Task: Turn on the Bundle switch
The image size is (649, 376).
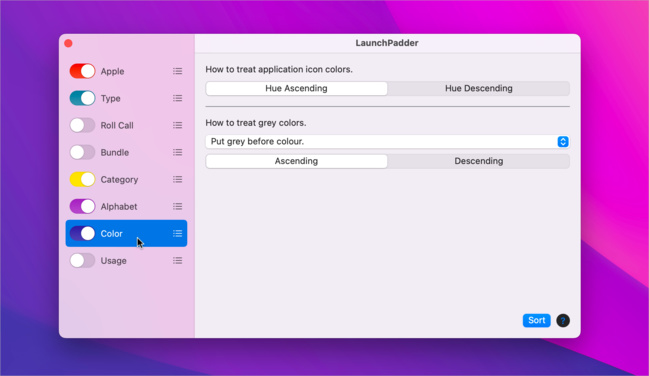Action: tap(82, 152)
